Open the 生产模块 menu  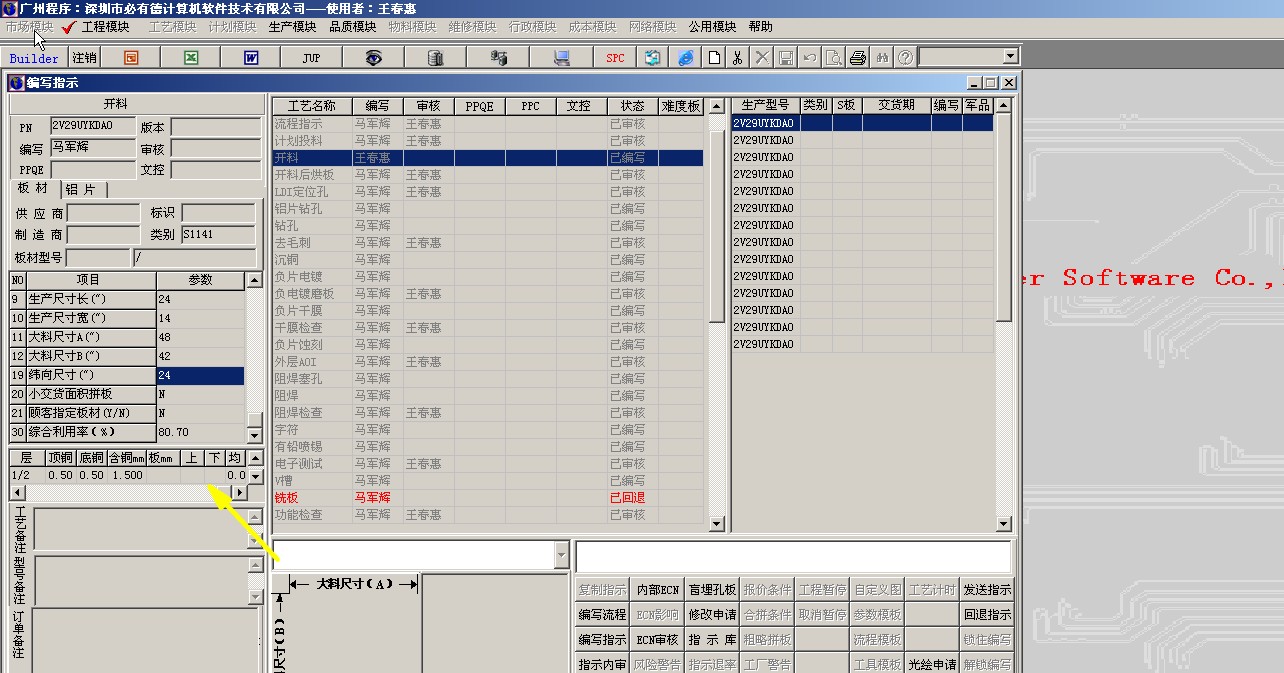click(292, 27)
